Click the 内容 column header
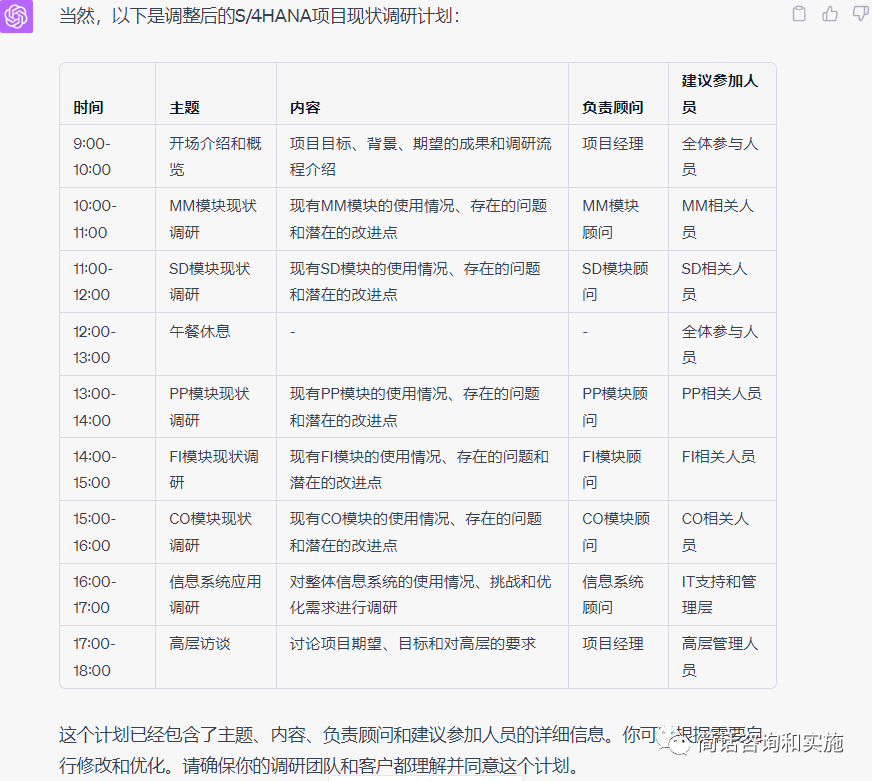This screenshot has height=781, width=872. point(305,107)
